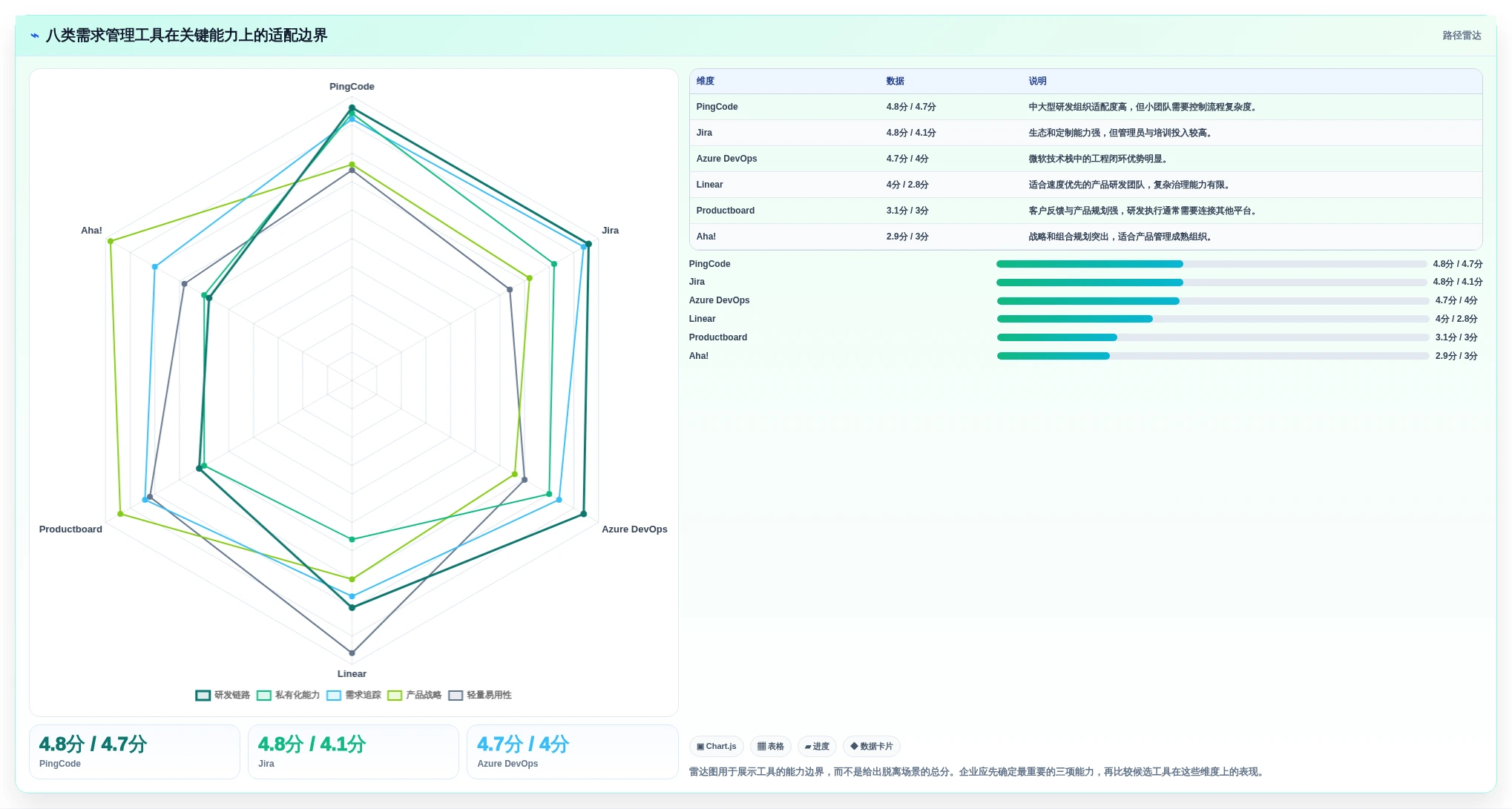Click the Aha! label in the progress list
1512x809 pixels.
pyautogui.click(x=698, y=356)
